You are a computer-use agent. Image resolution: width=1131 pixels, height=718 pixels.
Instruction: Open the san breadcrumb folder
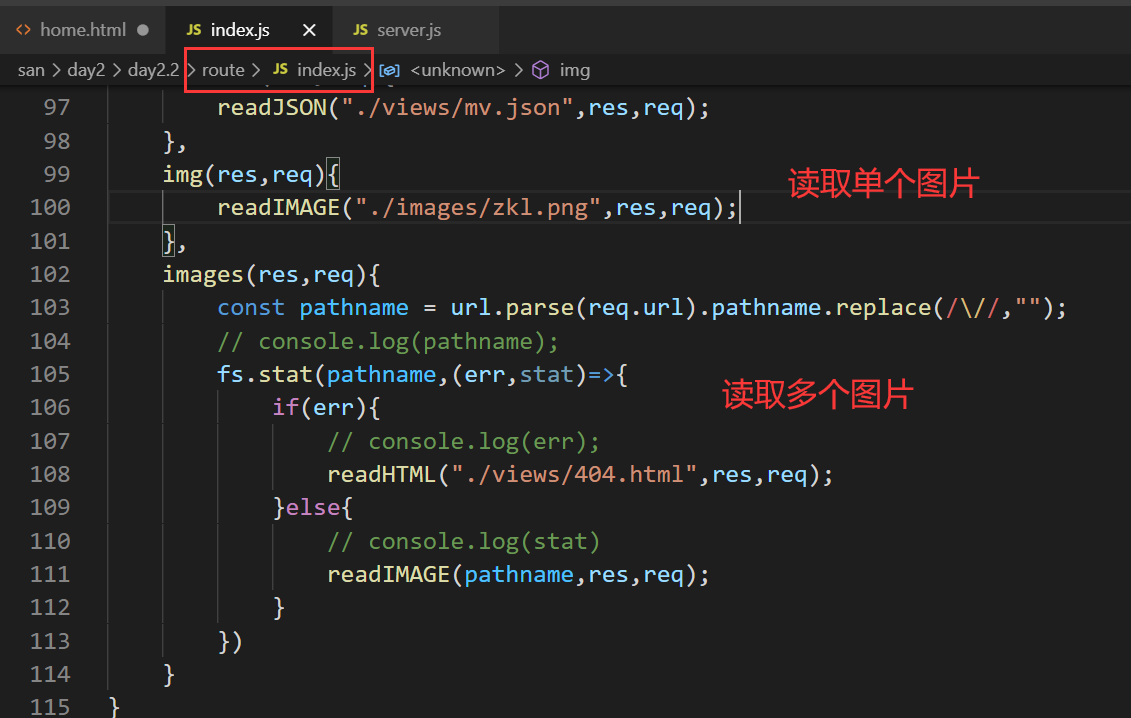(31, 70)
